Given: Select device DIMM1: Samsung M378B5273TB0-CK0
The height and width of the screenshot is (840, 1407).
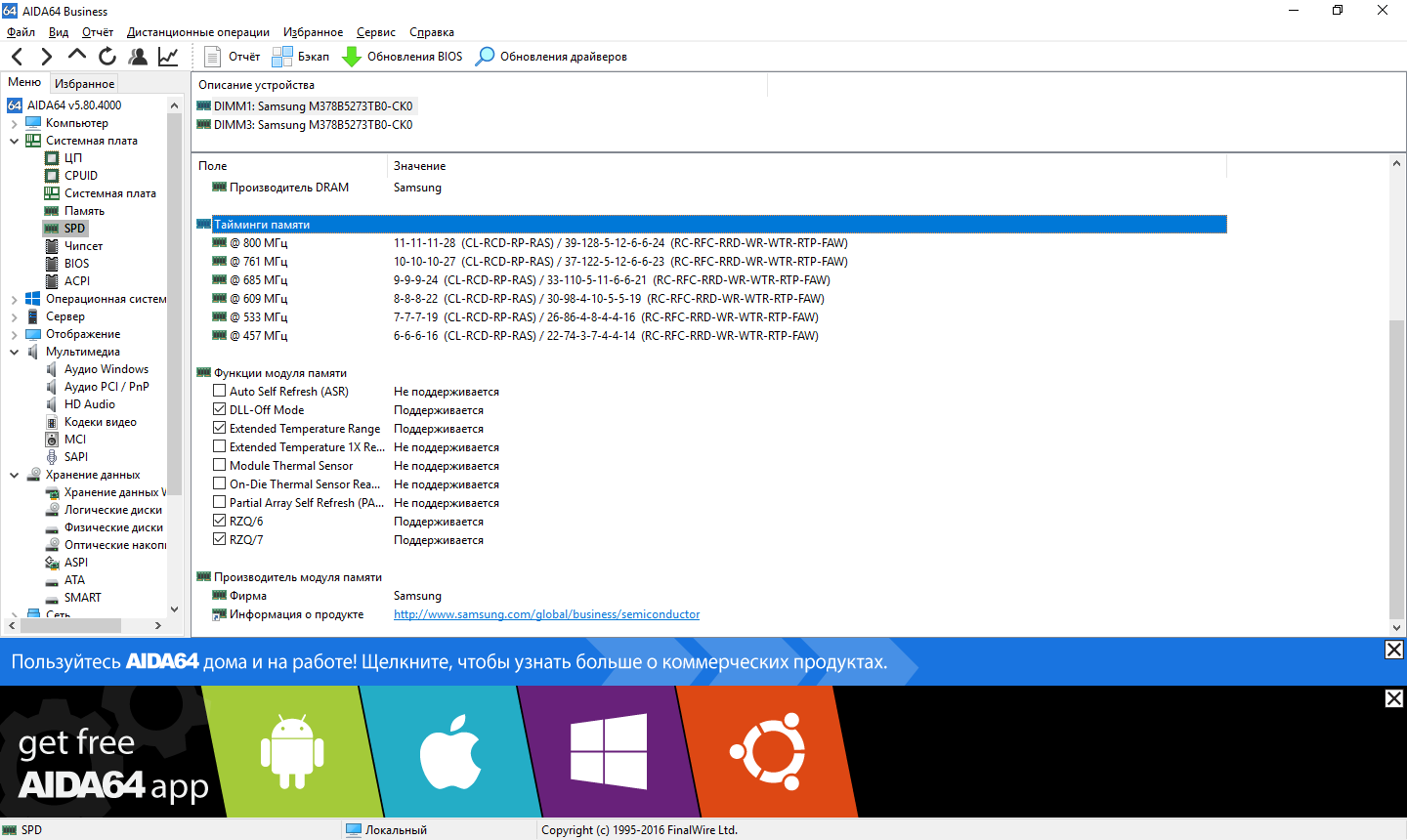Looking at the screenshot, I should click(x=305, y=106).
